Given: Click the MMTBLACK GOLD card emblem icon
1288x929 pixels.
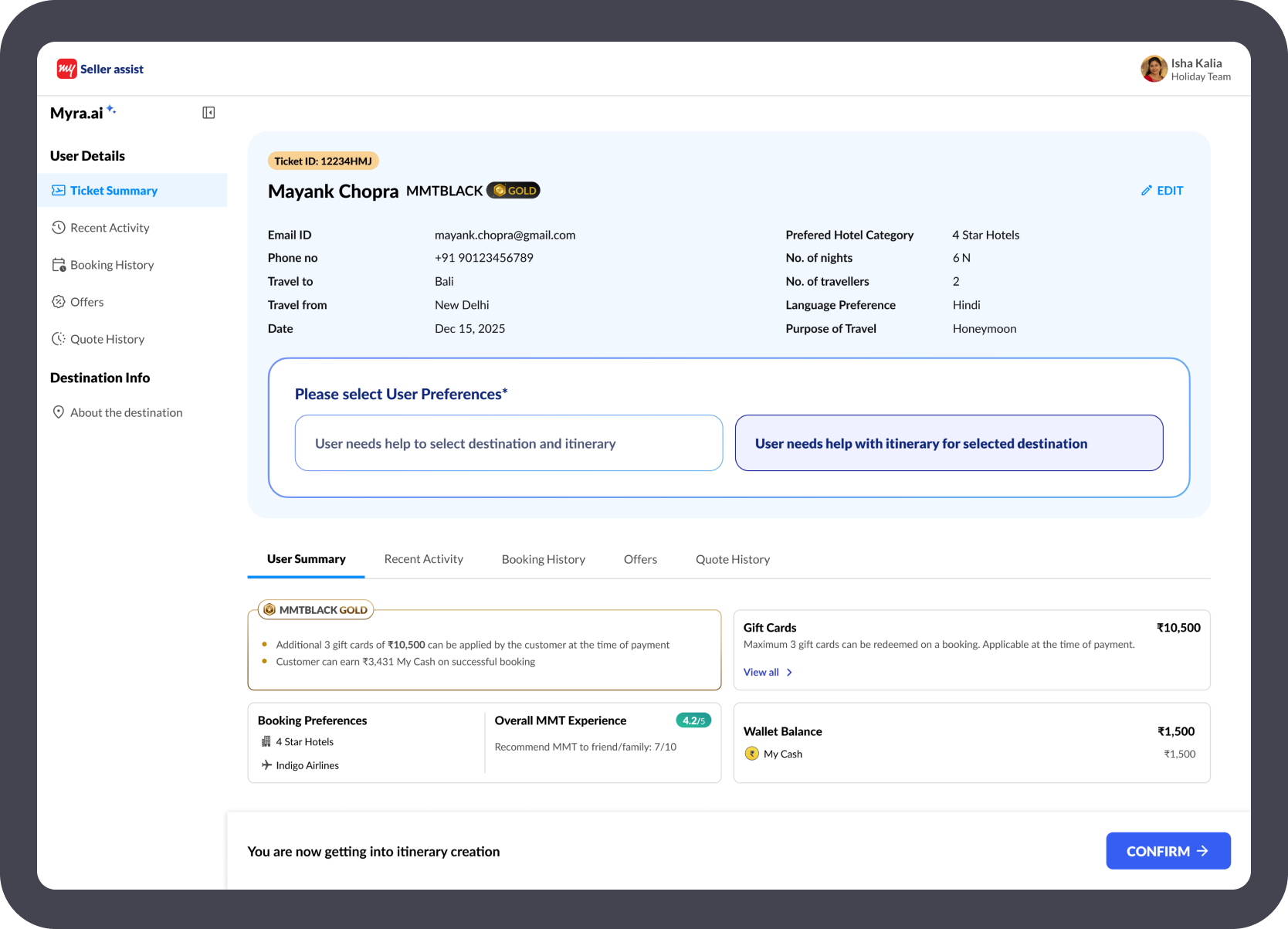Looking at the screenshot, I should [x=269, y=610].
